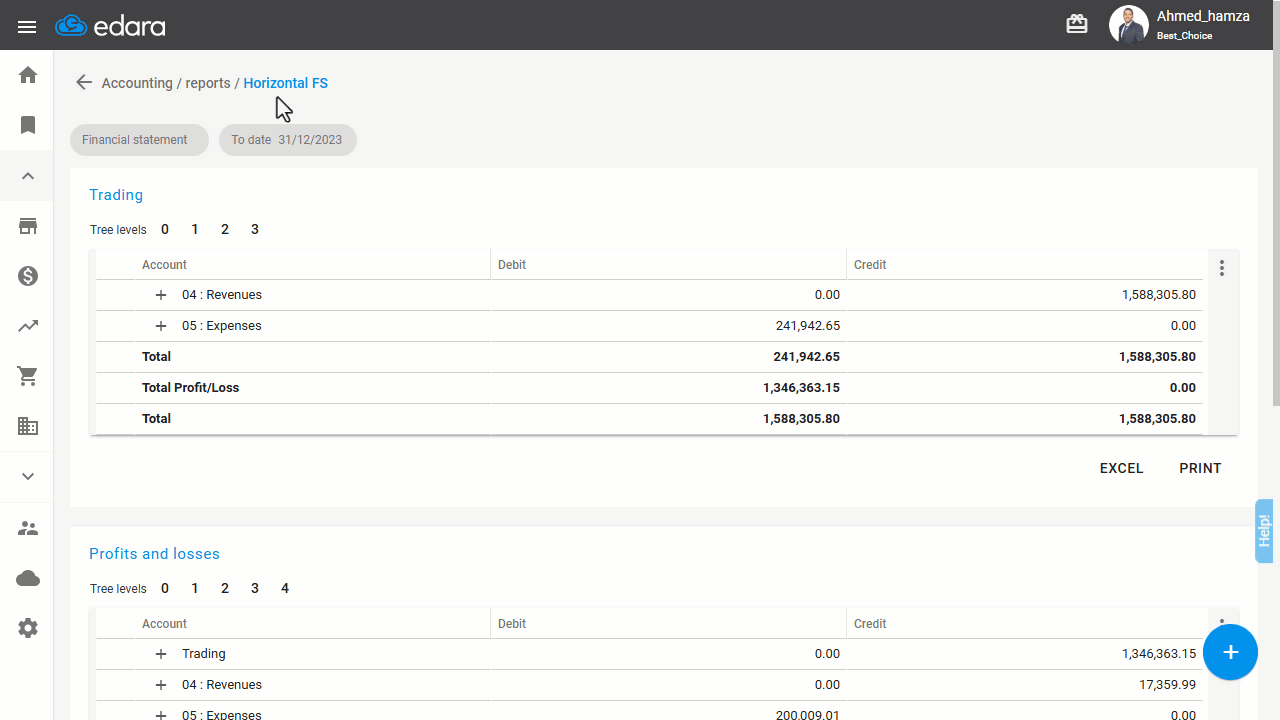
Task: Set Profits and losses tree level to 1
Action: click(x=195, y=589)
